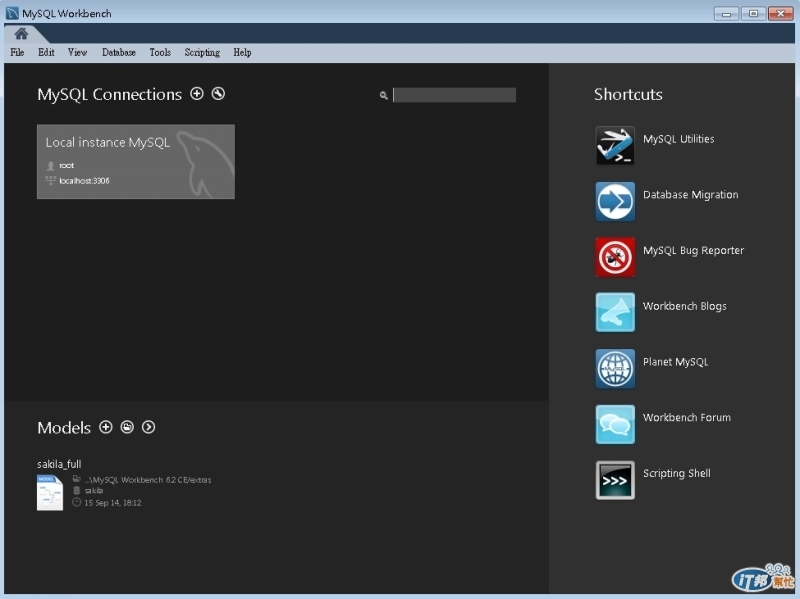The height and width of the screenshot is (599, 800).
Task: Maximize the MySQL Workbench window
Action: pos(753,13)
